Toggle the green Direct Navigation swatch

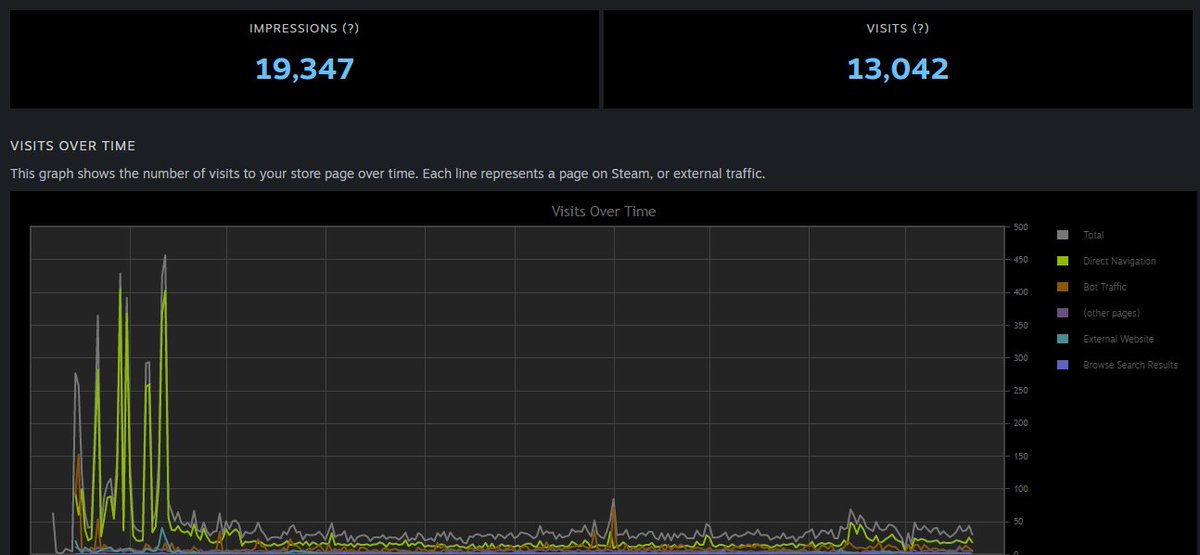[1063, 261]
